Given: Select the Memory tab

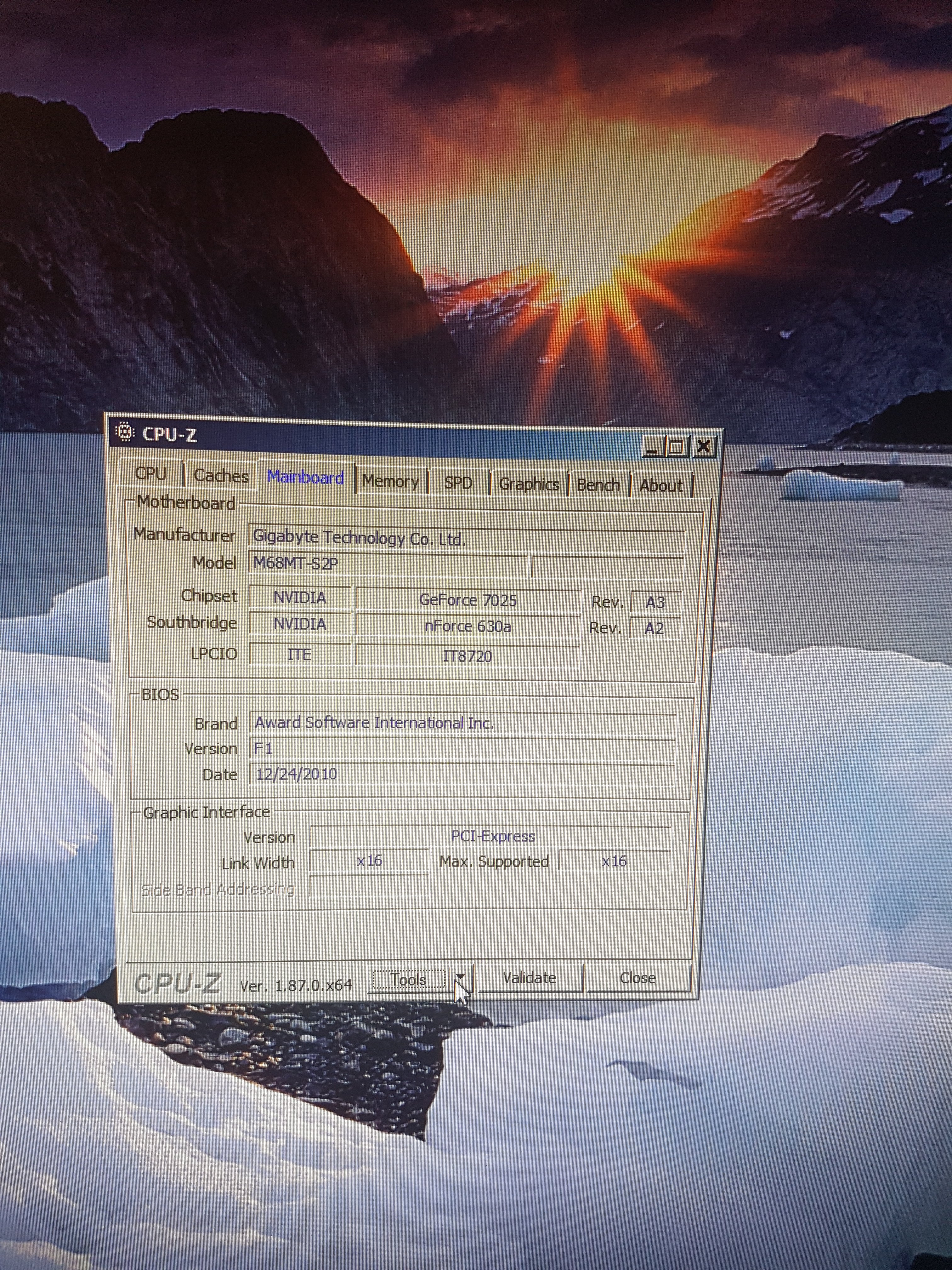Looking at the screenshot, I should click(391, 481).
